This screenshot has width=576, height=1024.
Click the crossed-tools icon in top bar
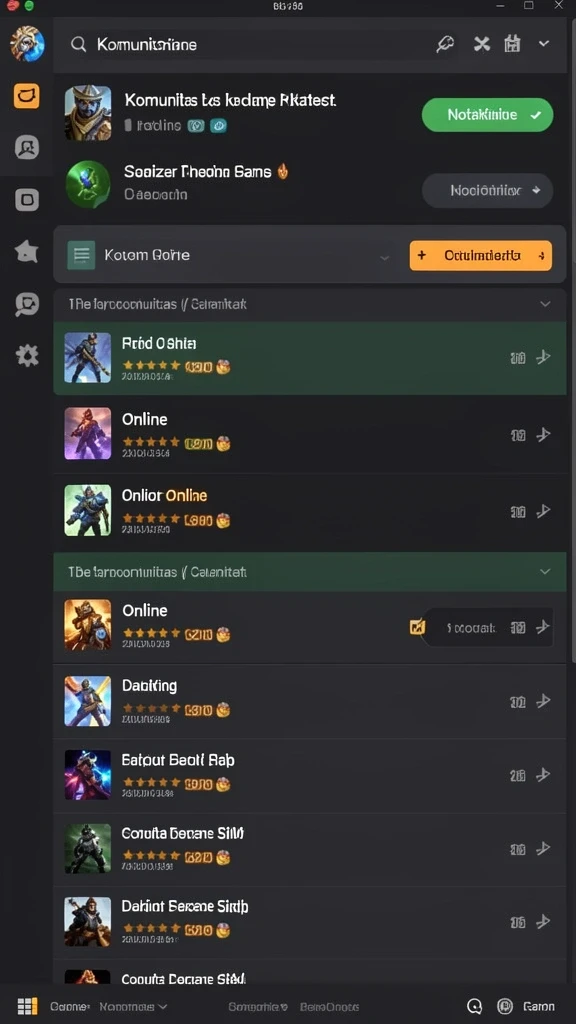tap(482, 44)
